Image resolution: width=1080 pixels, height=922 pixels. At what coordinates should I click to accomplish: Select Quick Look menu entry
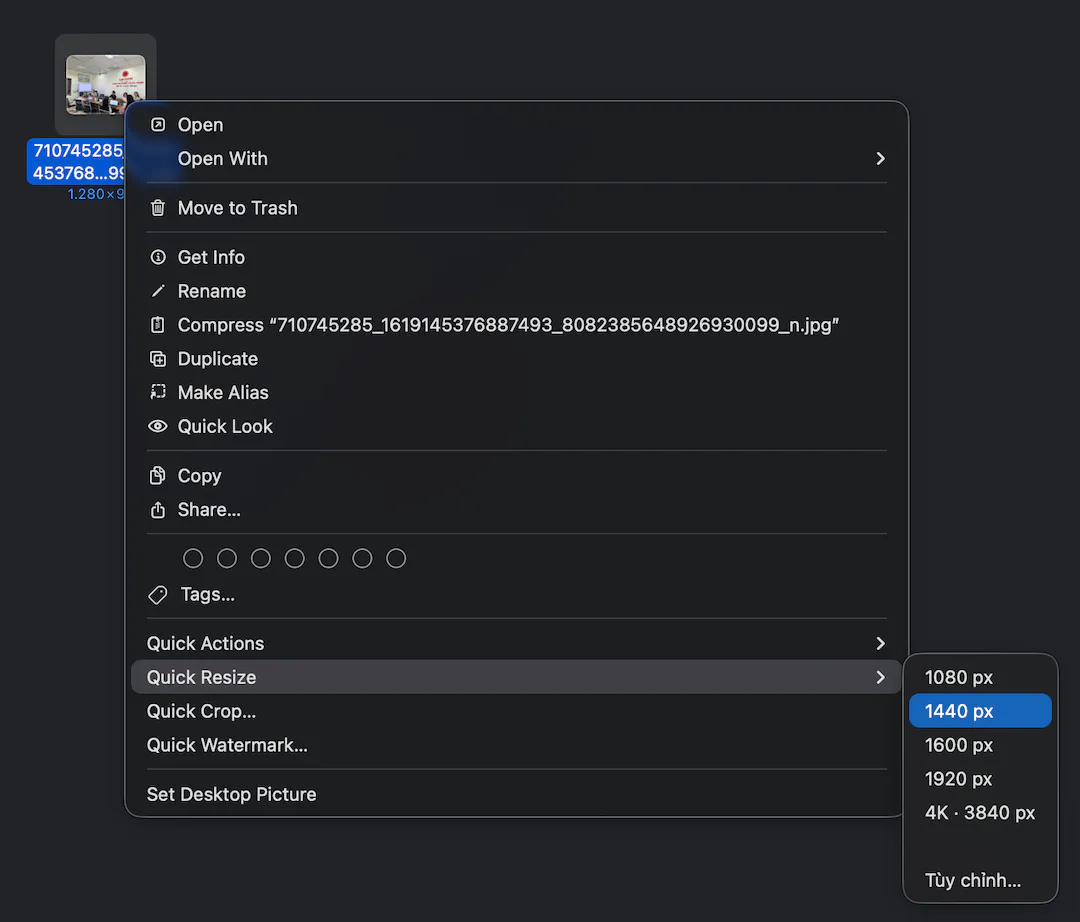pyautogui.click(x=517, y=426)
